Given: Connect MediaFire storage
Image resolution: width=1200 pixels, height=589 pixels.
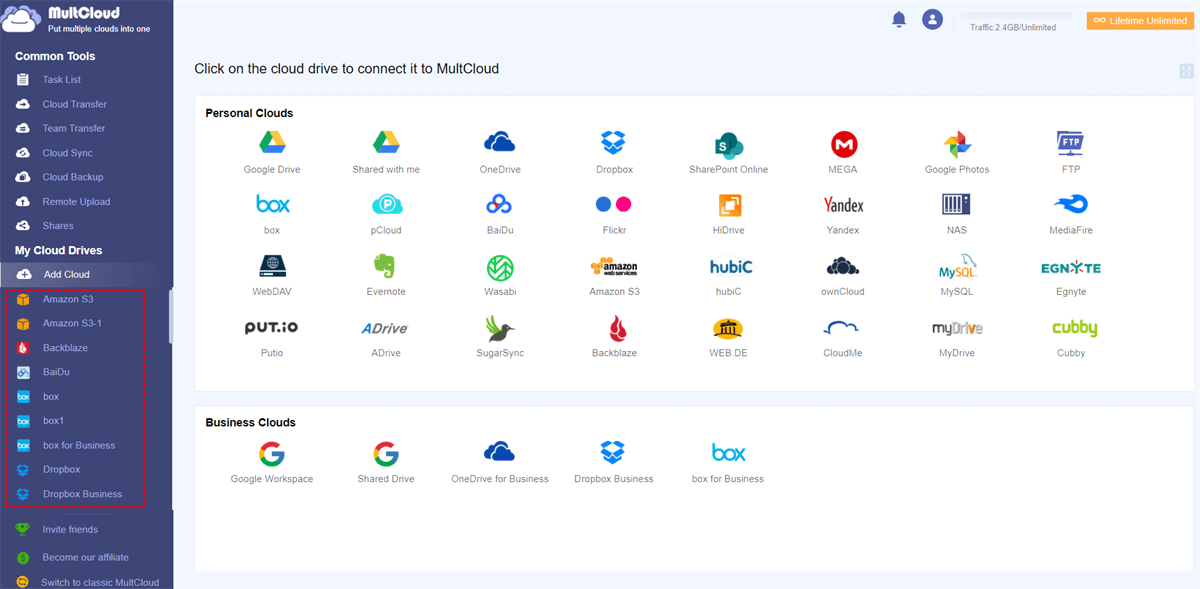Looking at the screenshot, I should click(1071, 214).
